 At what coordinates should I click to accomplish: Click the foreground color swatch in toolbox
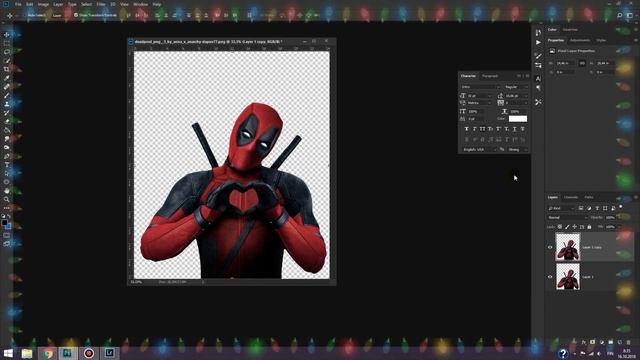4,222
